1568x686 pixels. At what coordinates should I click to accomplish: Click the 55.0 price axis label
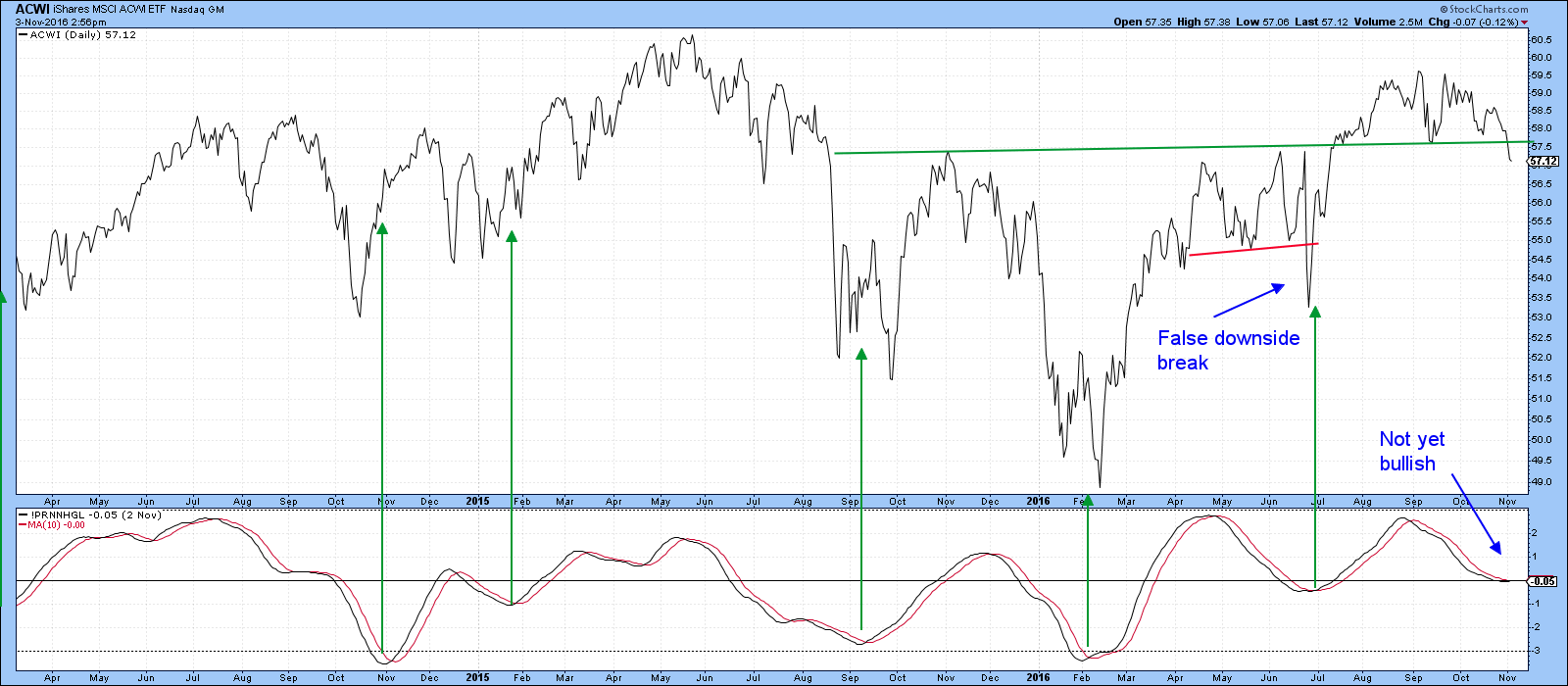(x=1542, y=240)
